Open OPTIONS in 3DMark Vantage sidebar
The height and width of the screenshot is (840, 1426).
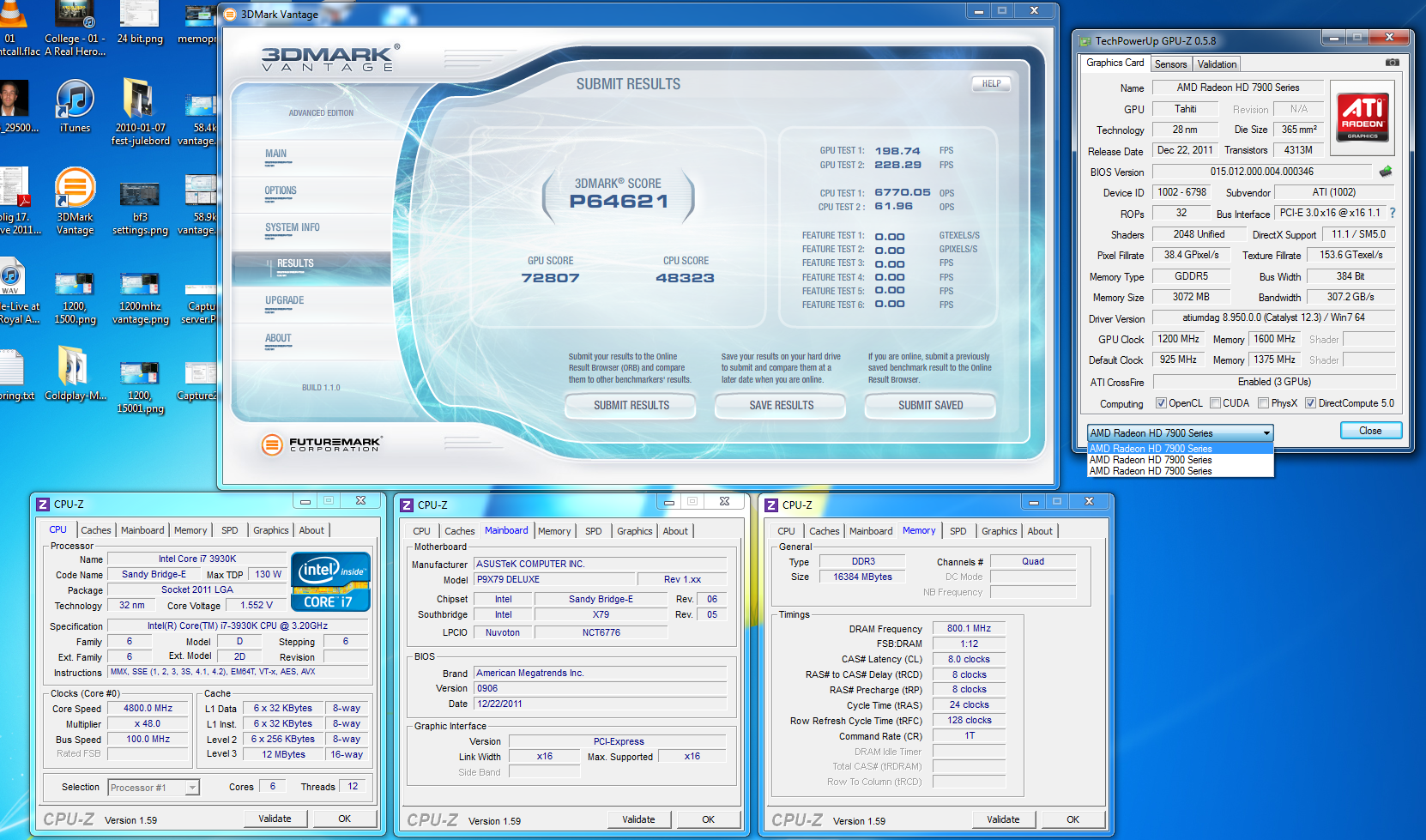coord(281,191)
